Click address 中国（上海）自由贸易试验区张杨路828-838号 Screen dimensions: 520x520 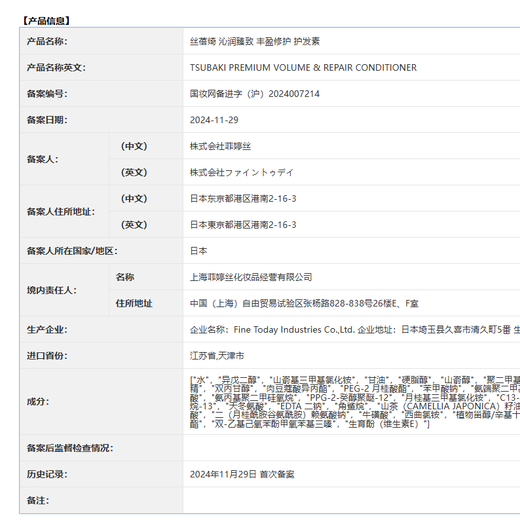281,303
